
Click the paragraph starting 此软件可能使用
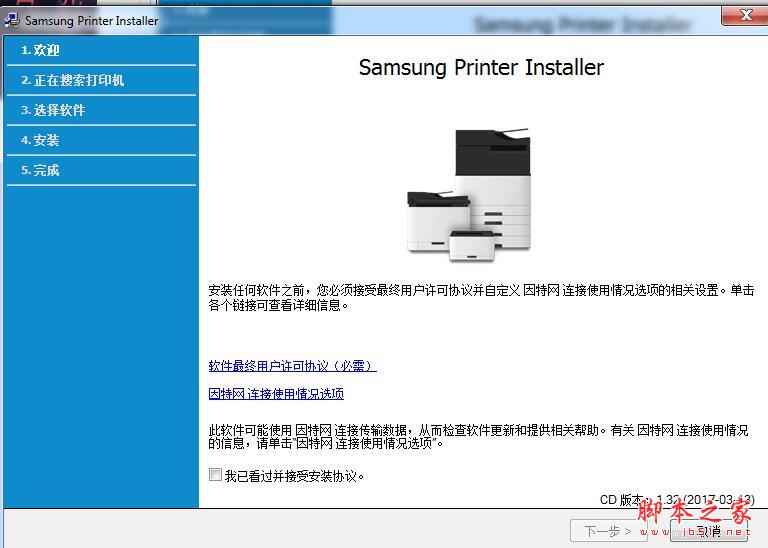point(479,437)
